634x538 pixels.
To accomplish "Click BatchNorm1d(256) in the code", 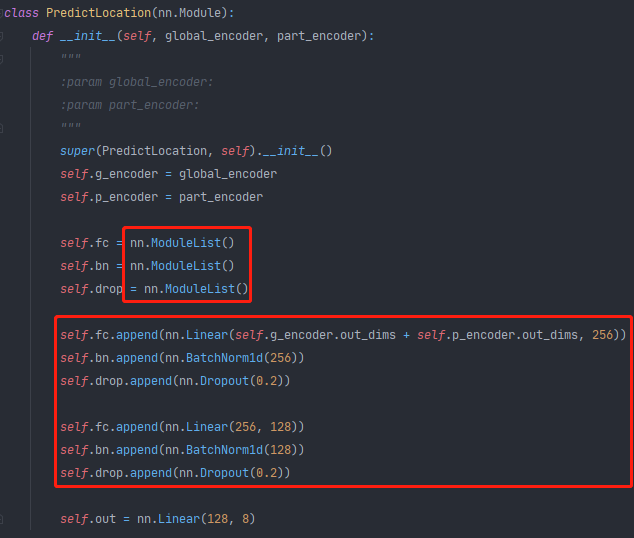I will (241, 358).
